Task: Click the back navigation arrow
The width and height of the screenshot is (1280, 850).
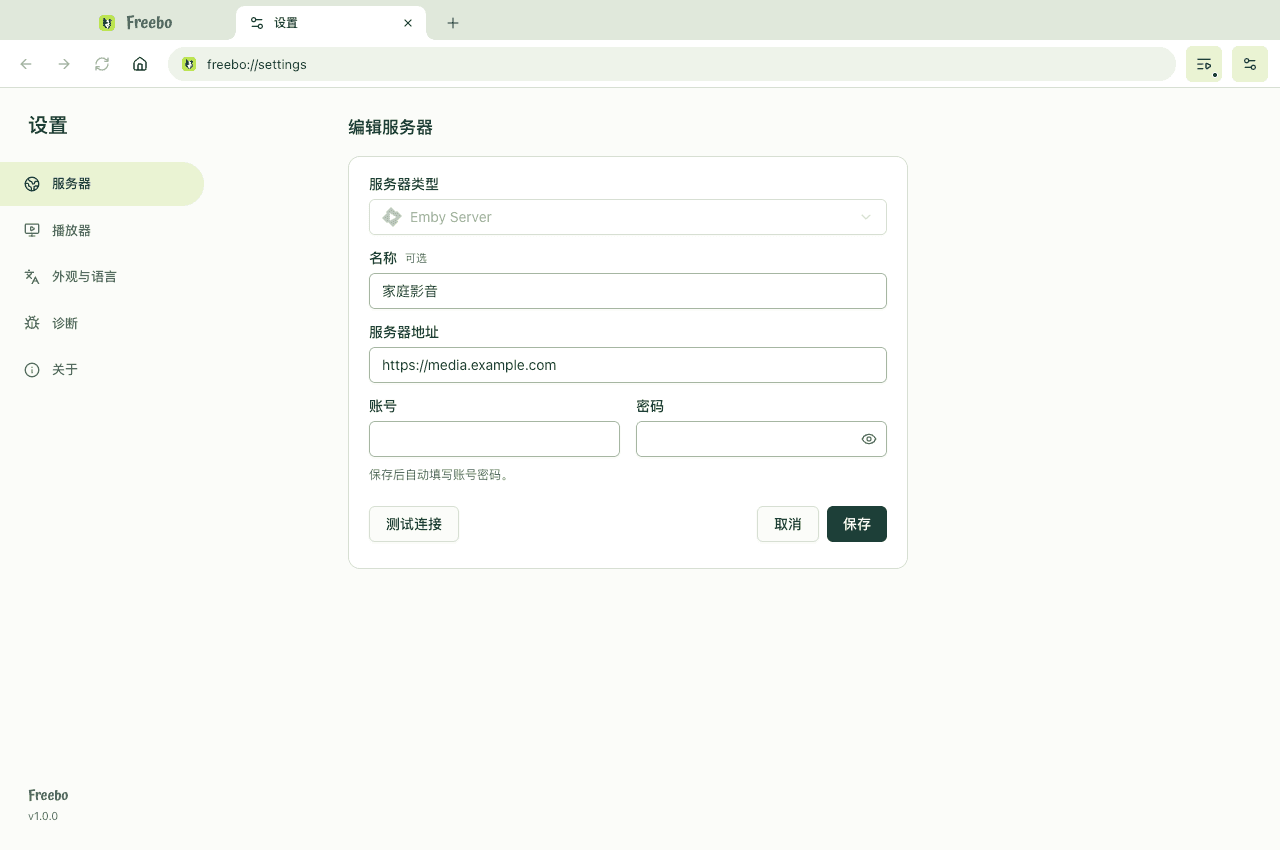Action: coord(26,64)
